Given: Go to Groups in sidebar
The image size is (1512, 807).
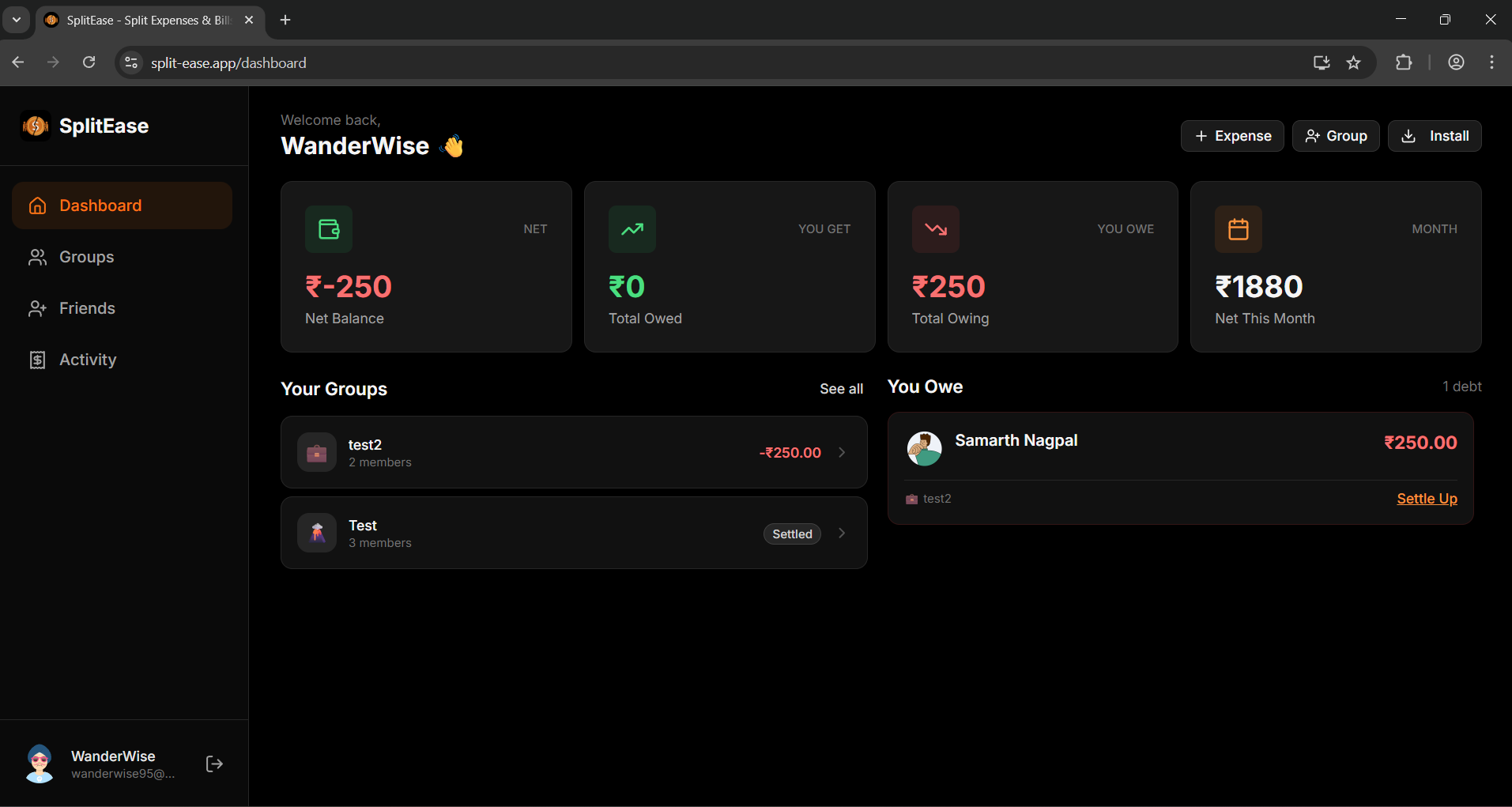Looking at the screenshot, I should tap(122, 257).
